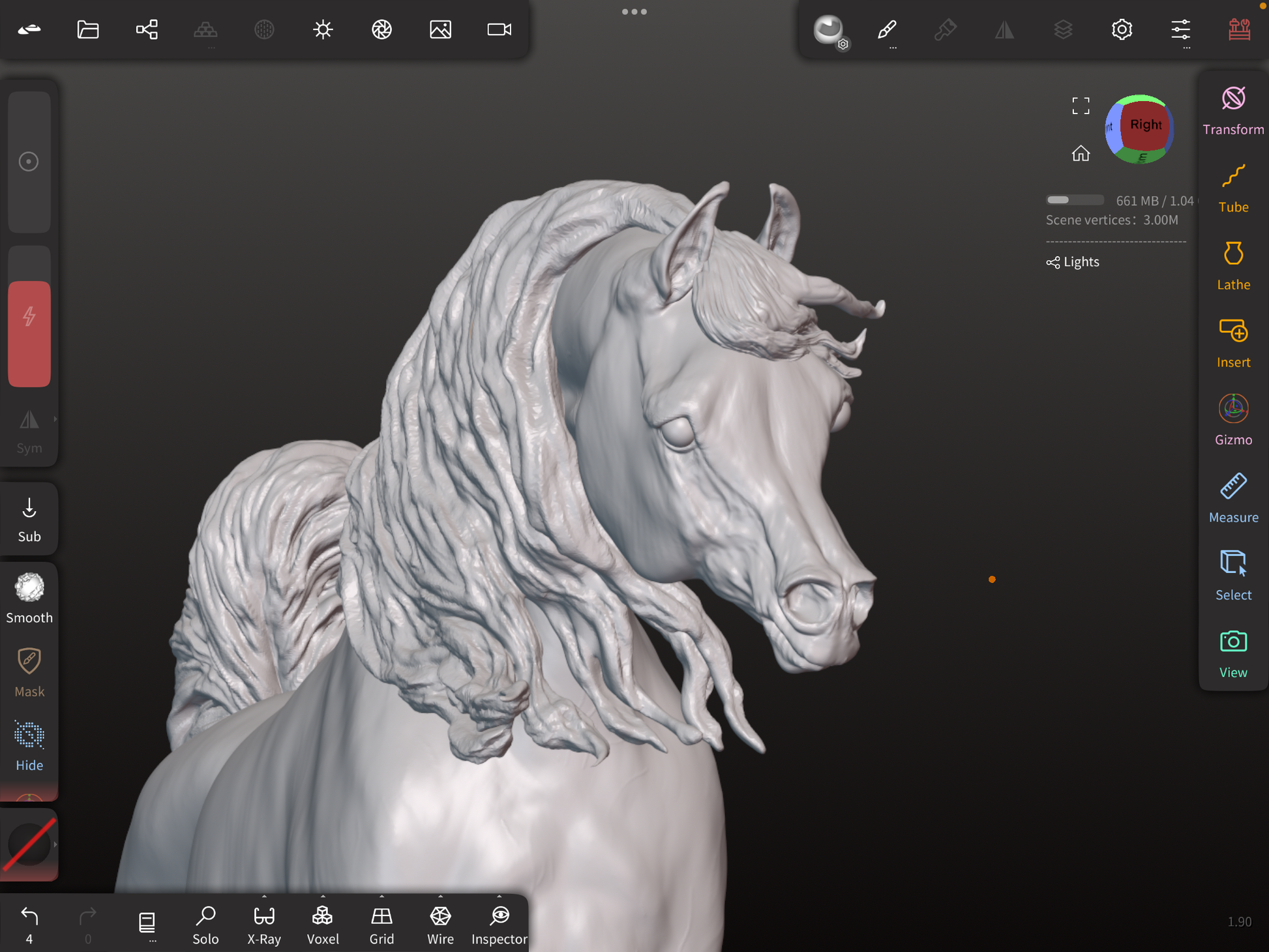This screenshot has width=1269, height=952.
Task: Open the scene hierarchy icon in top toolbar
Action: [x=147, y=29]
